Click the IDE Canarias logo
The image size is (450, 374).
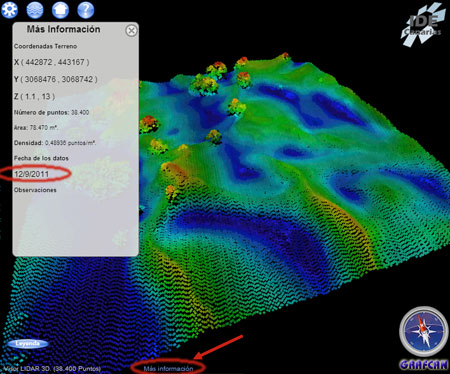coord(423,25)
